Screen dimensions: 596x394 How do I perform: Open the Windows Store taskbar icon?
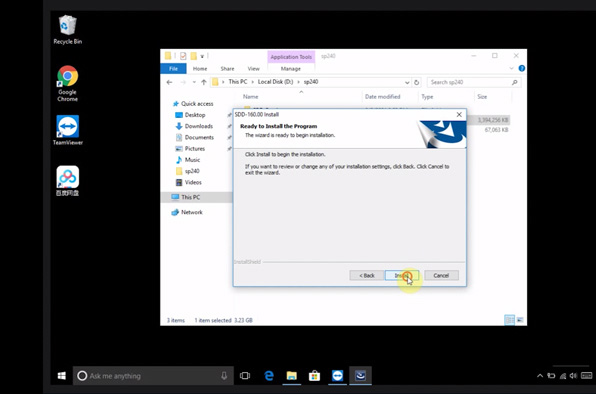point(314,376)
